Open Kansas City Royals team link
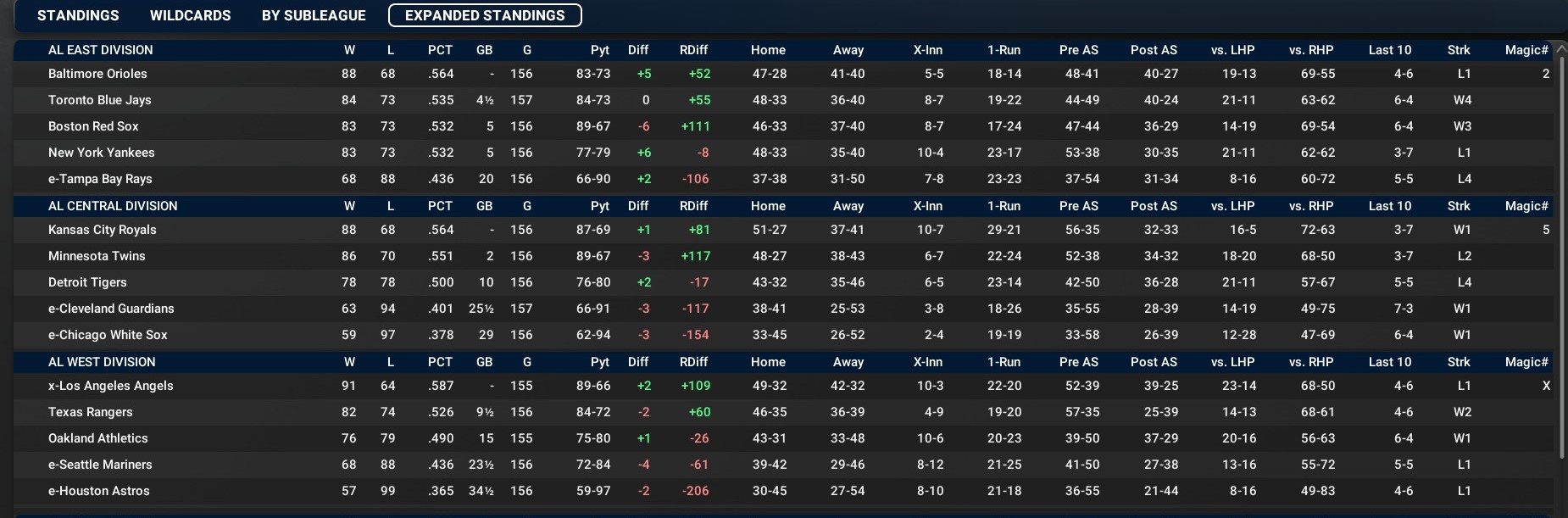The height and width of the screenshot is (518, 1568). [102, 230]
